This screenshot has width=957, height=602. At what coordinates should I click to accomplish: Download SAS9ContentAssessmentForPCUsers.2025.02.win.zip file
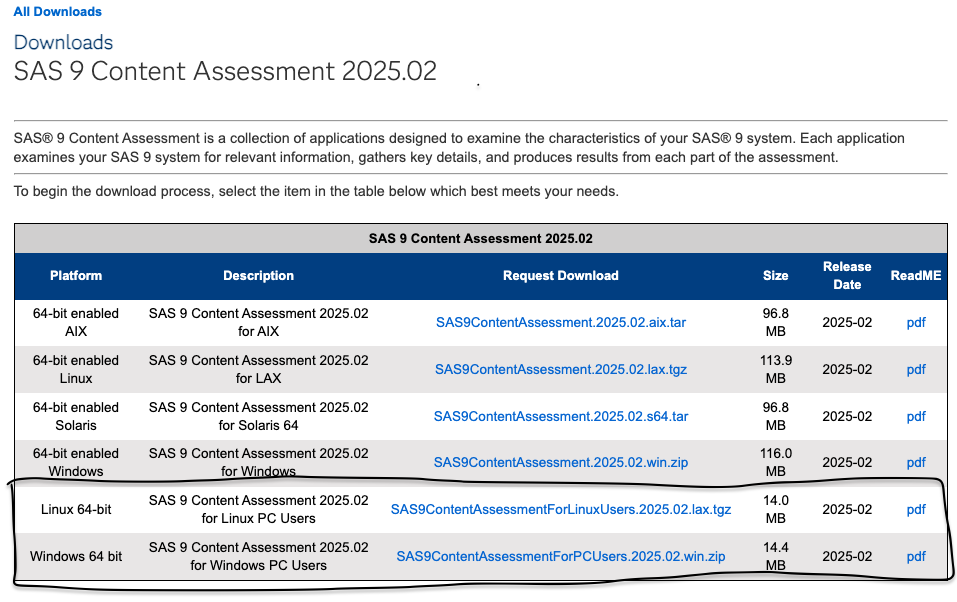pyautogui.click(x=561, y=556)
